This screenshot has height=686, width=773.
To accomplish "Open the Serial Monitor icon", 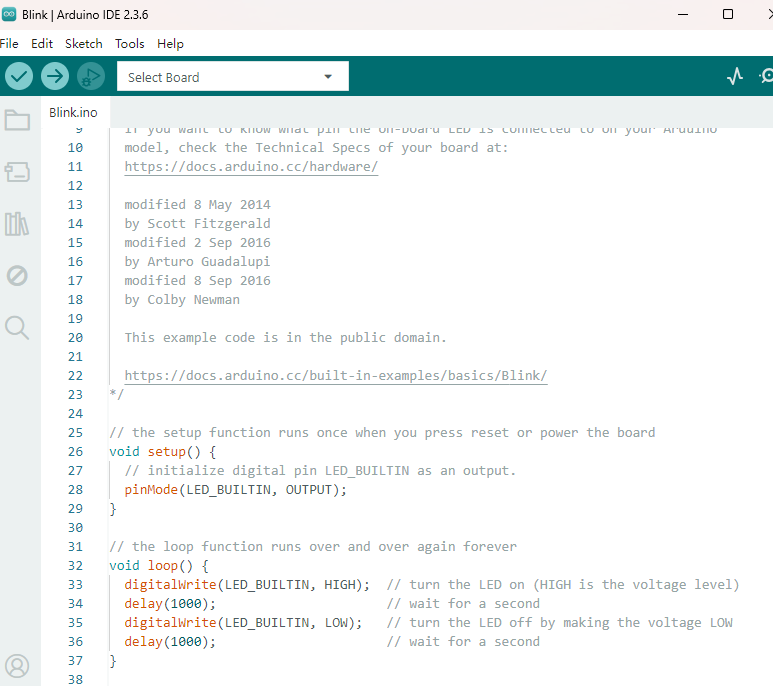I will [x=766, y=76].
